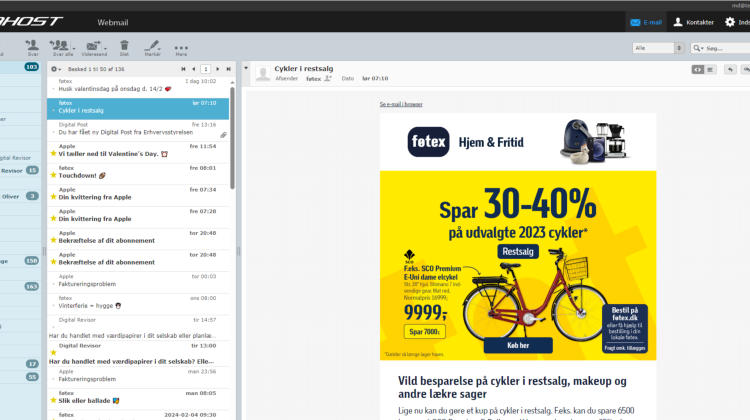Screen dimensions: 750x420
Task: Open the Svar alle dropdown arrow
Action: pyautogui.click(x=74, y=48)
